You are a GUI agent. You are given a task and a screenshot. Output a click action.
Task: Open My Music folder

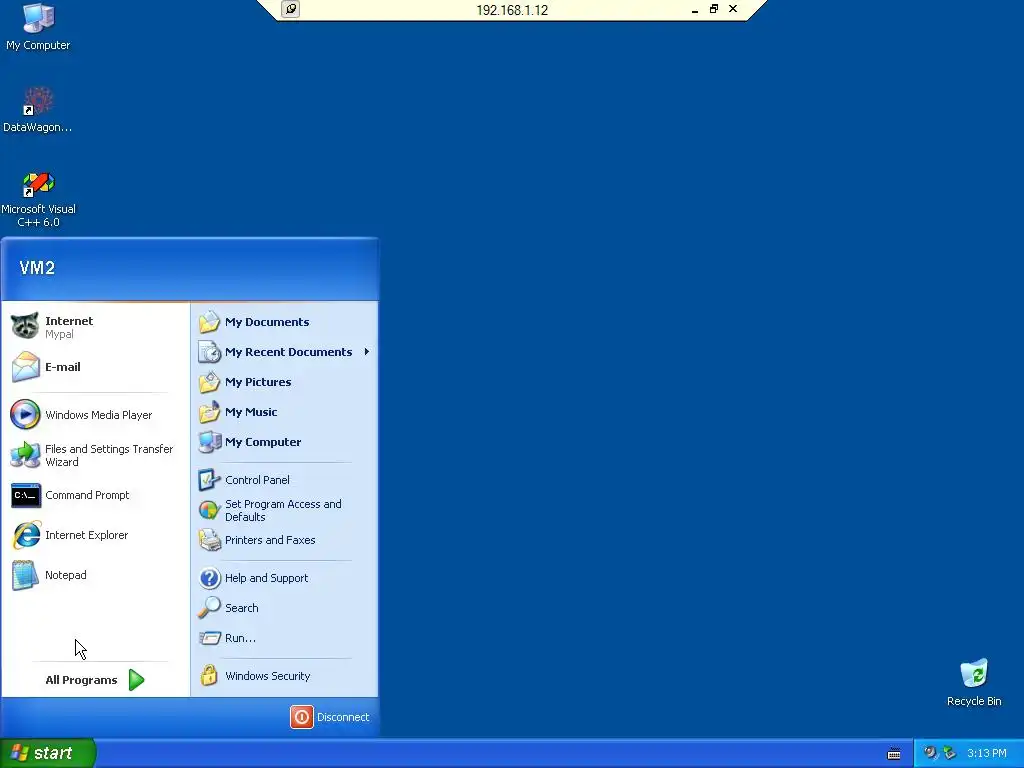[284, 412]
